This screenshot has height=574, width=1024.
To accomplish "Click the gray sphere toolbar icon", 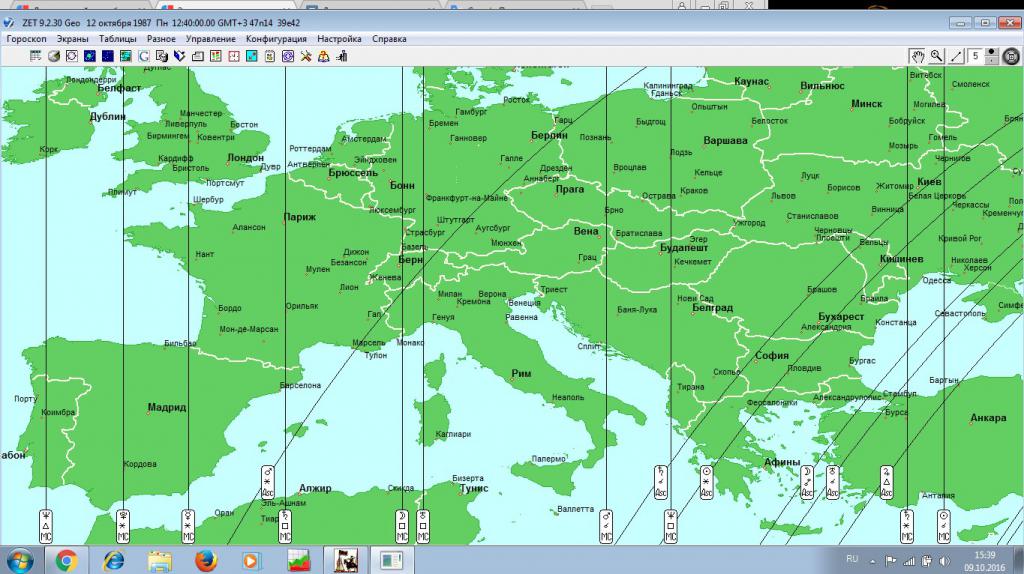I will pos(54,56).
